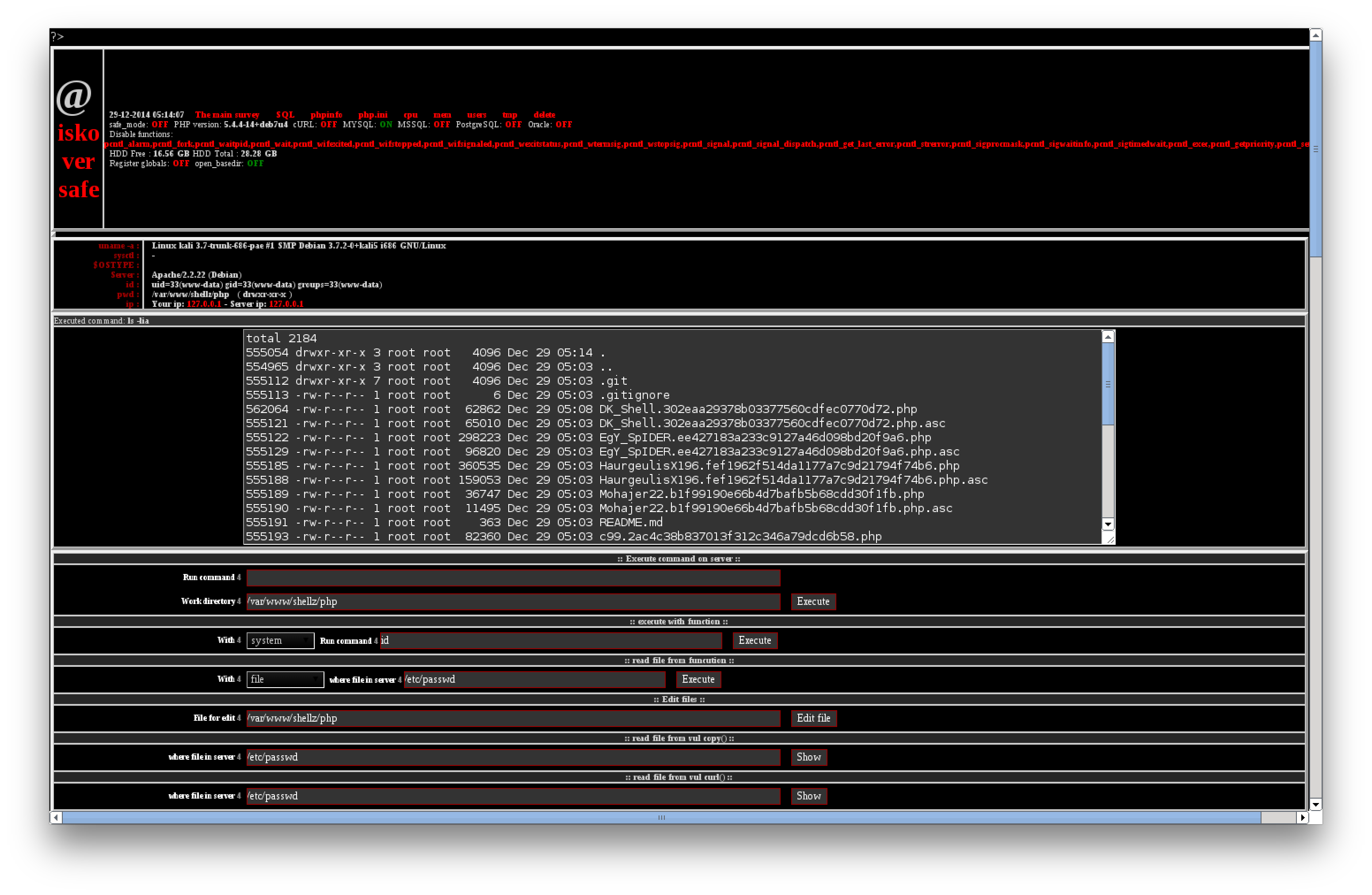Click the HDD Free 16.56 GB value

171,153
